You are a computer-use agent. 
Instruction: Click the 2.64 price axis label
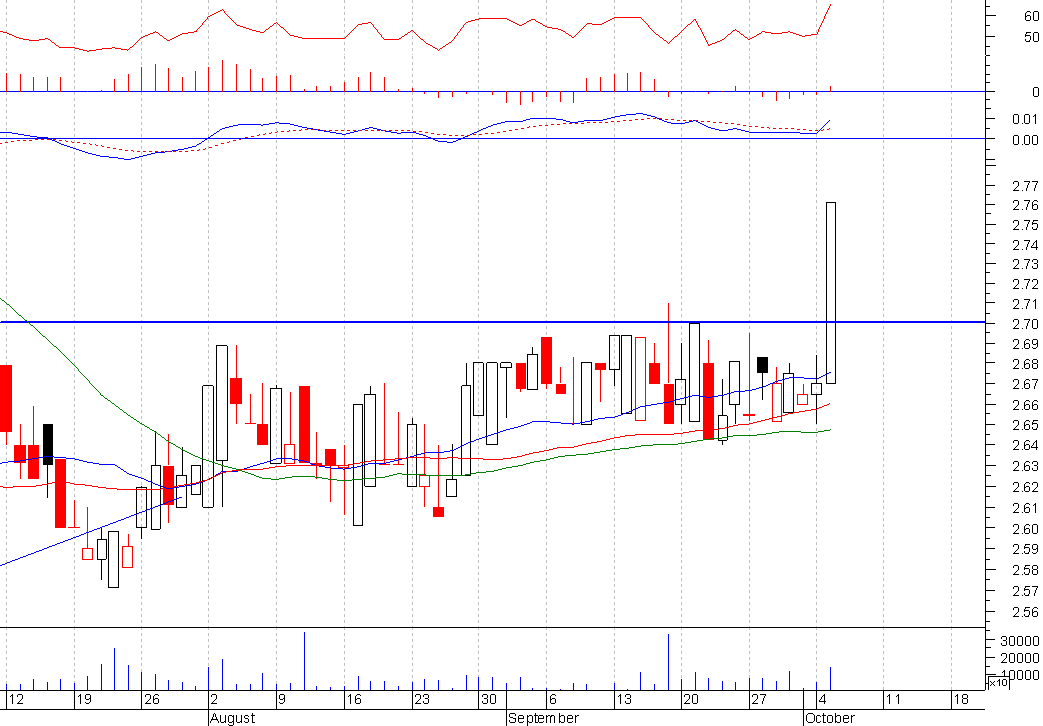click(1025, 445)
